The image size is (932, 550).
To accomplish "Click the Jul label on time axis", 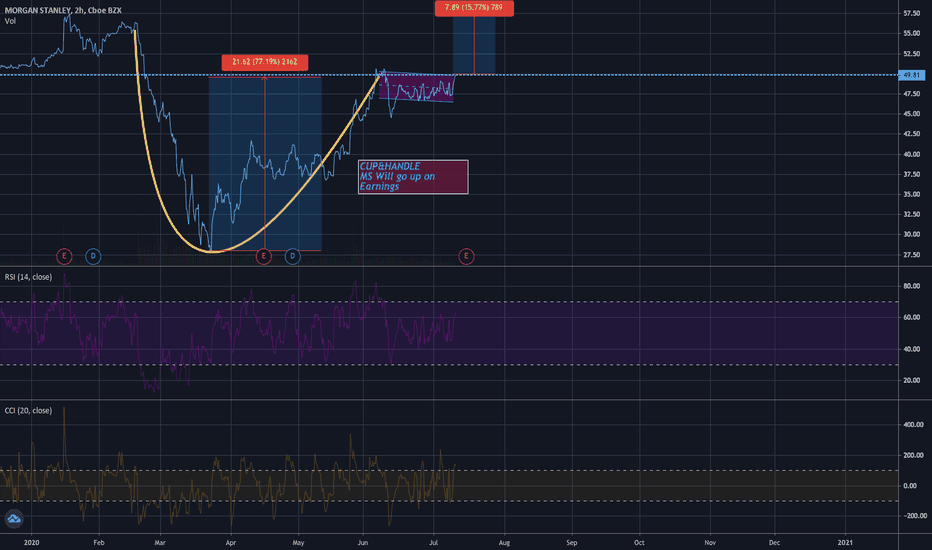I will [x=433, y=542].
